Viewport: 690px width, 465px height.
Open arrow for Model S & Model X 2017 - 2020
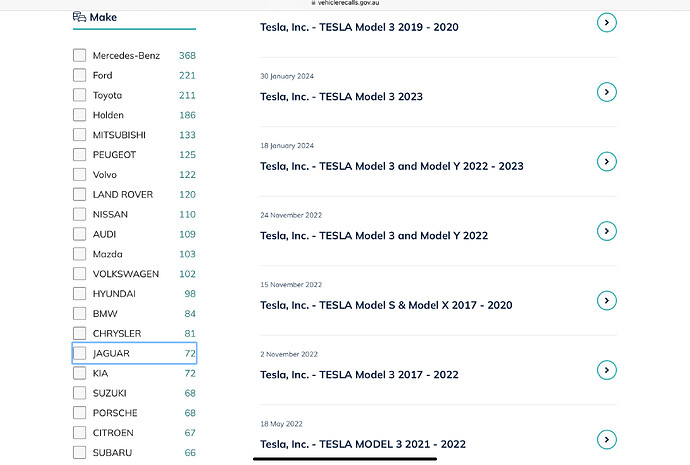[606, 300]
